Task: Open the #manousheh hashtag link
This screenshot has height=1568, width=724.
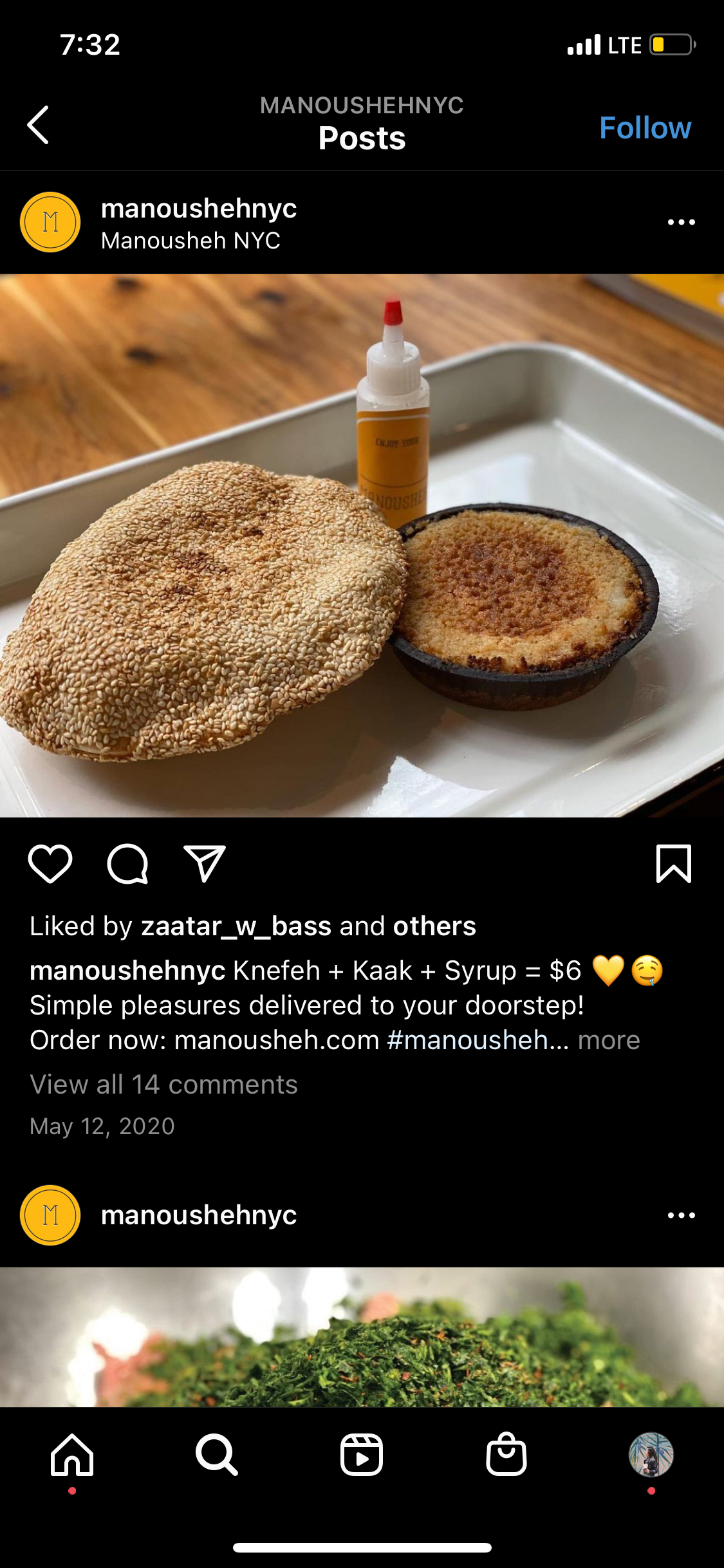Action: (478, 1040)
